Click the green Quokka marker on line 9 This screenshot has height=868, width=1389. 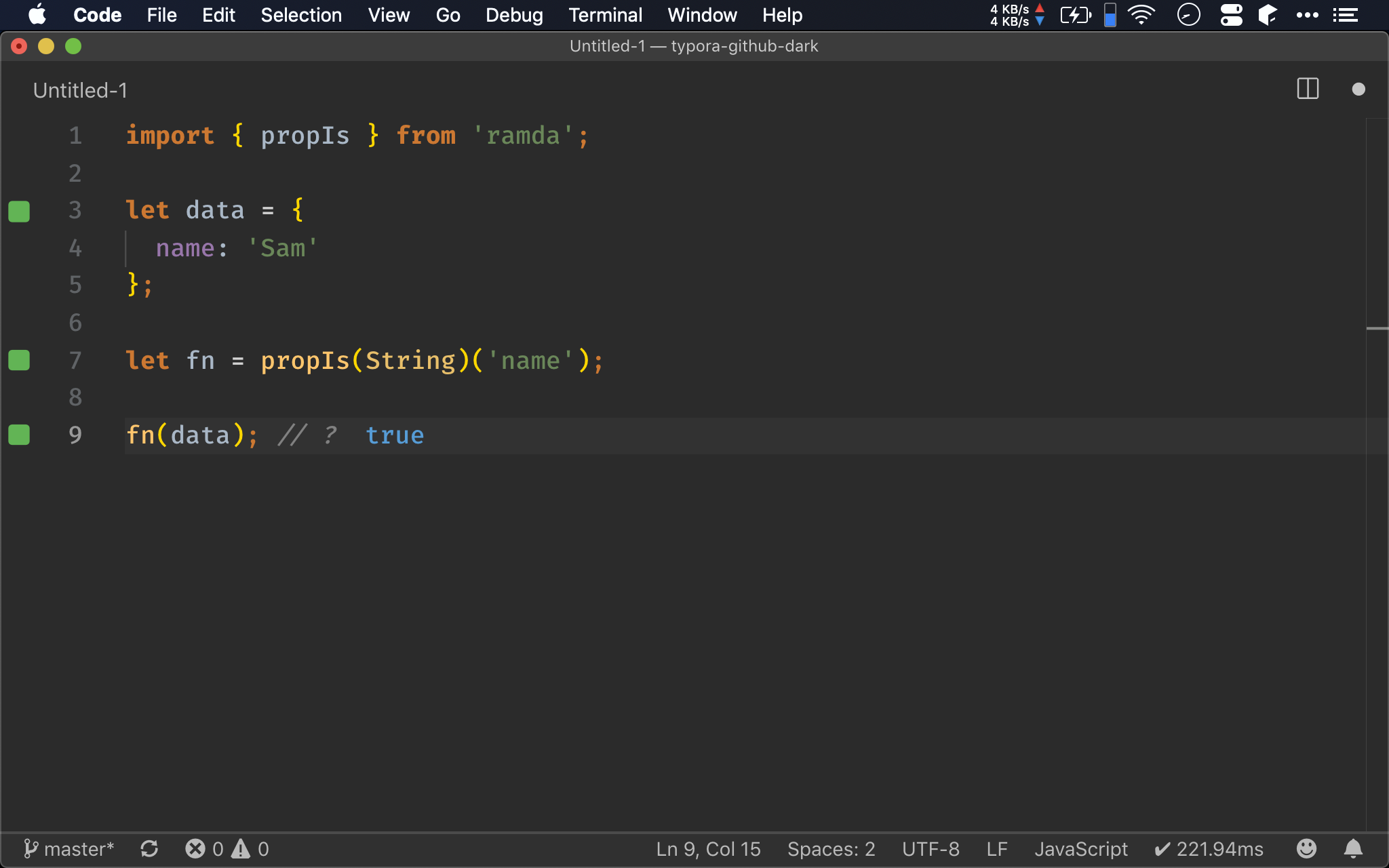[19, 435]
